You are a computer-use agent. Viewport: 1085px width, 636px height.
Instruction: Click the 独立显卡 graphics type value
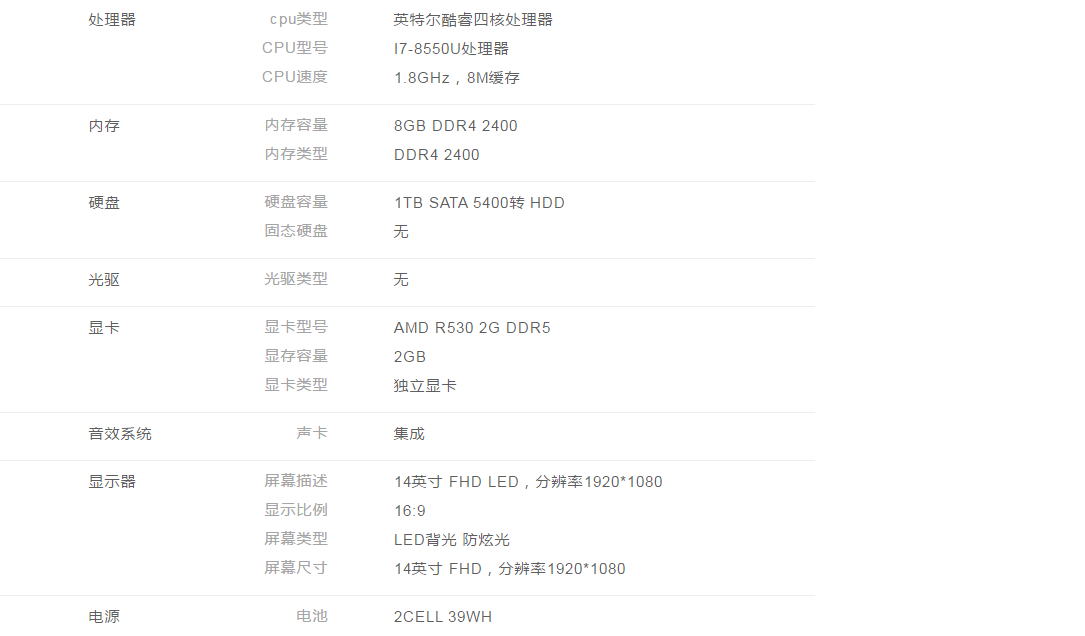(x=425, y=386)
